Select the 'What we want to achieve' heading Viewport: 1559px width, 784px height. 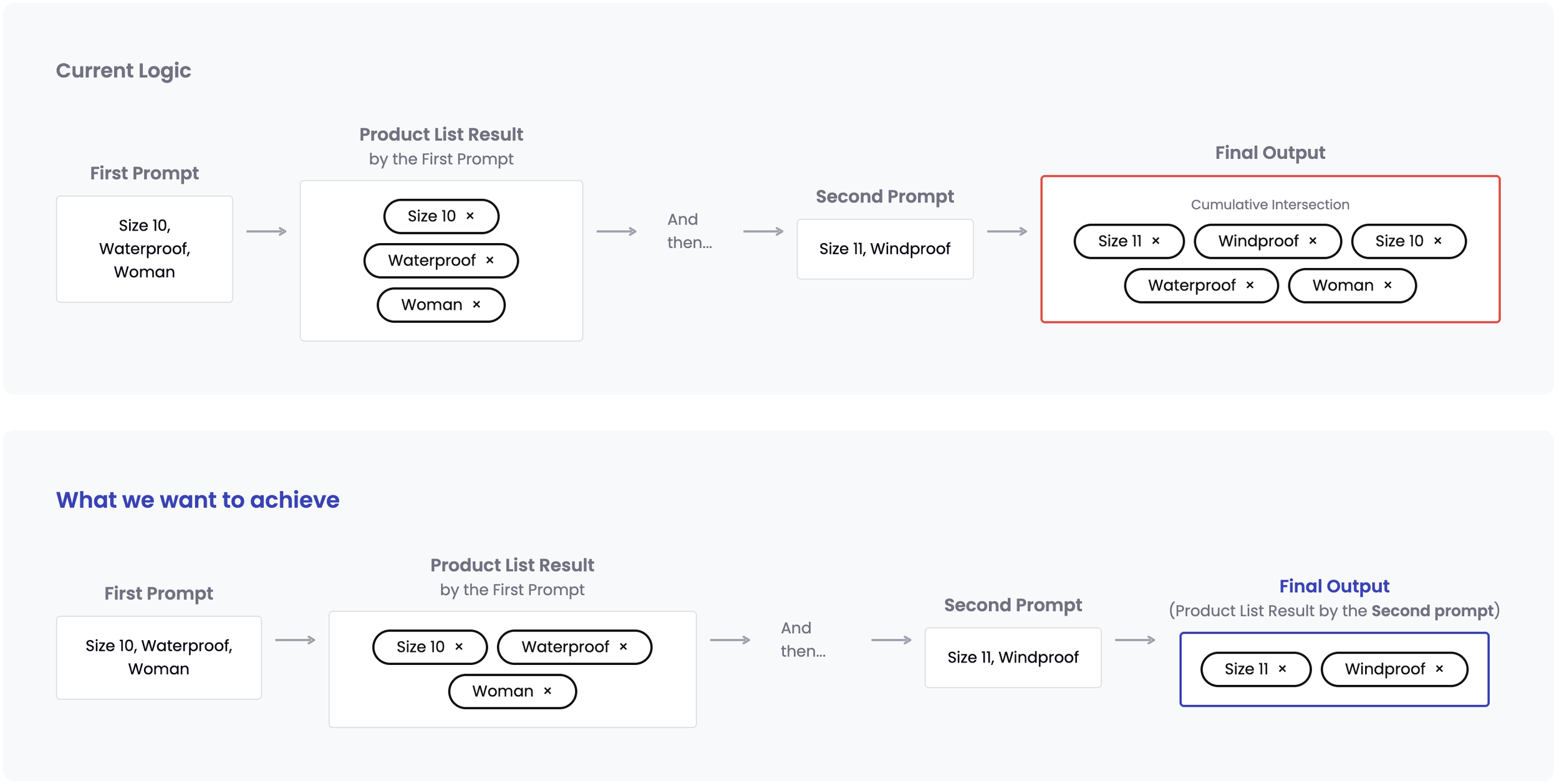click(198, 500)
